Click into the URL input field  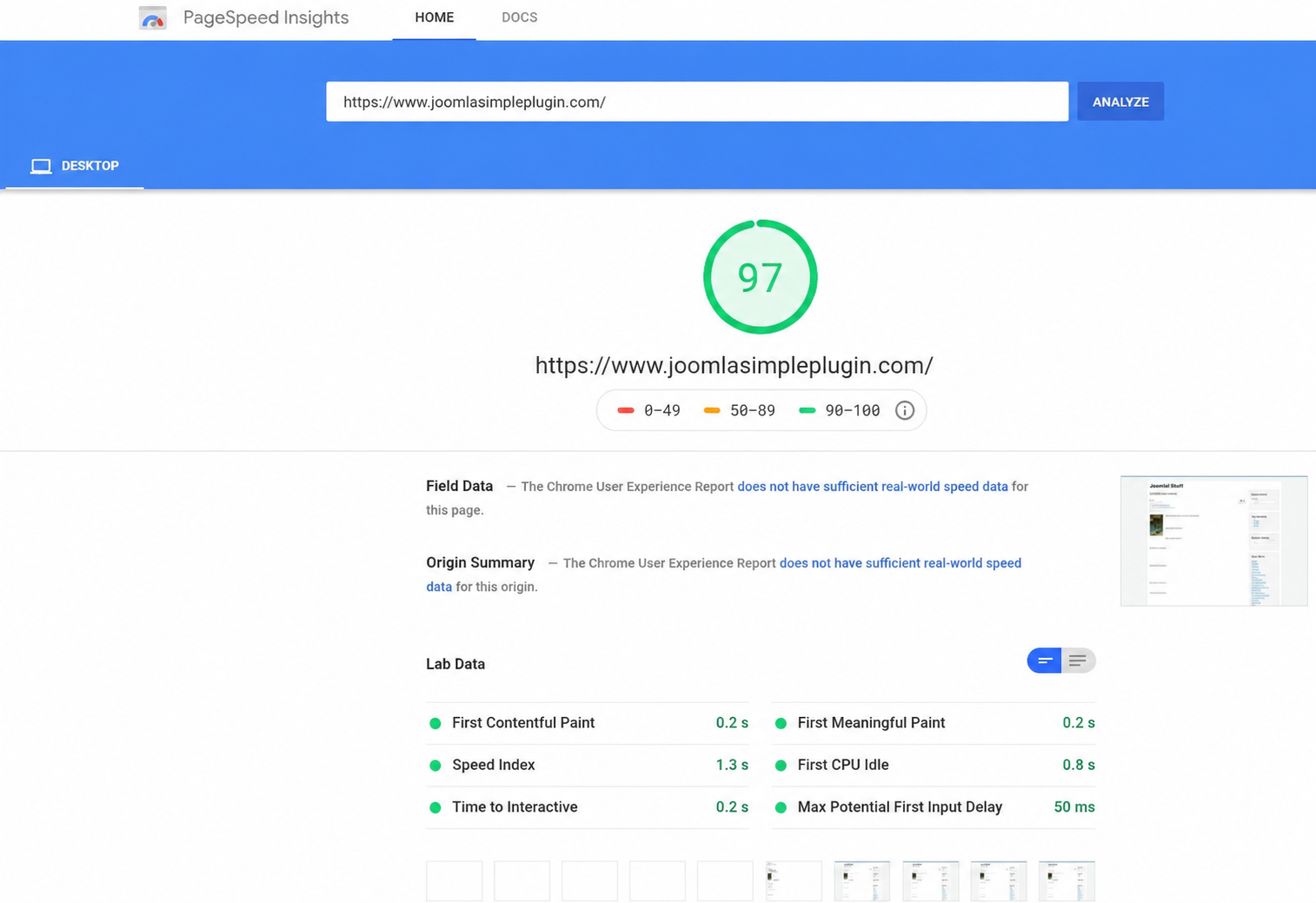tap(697, 102)
